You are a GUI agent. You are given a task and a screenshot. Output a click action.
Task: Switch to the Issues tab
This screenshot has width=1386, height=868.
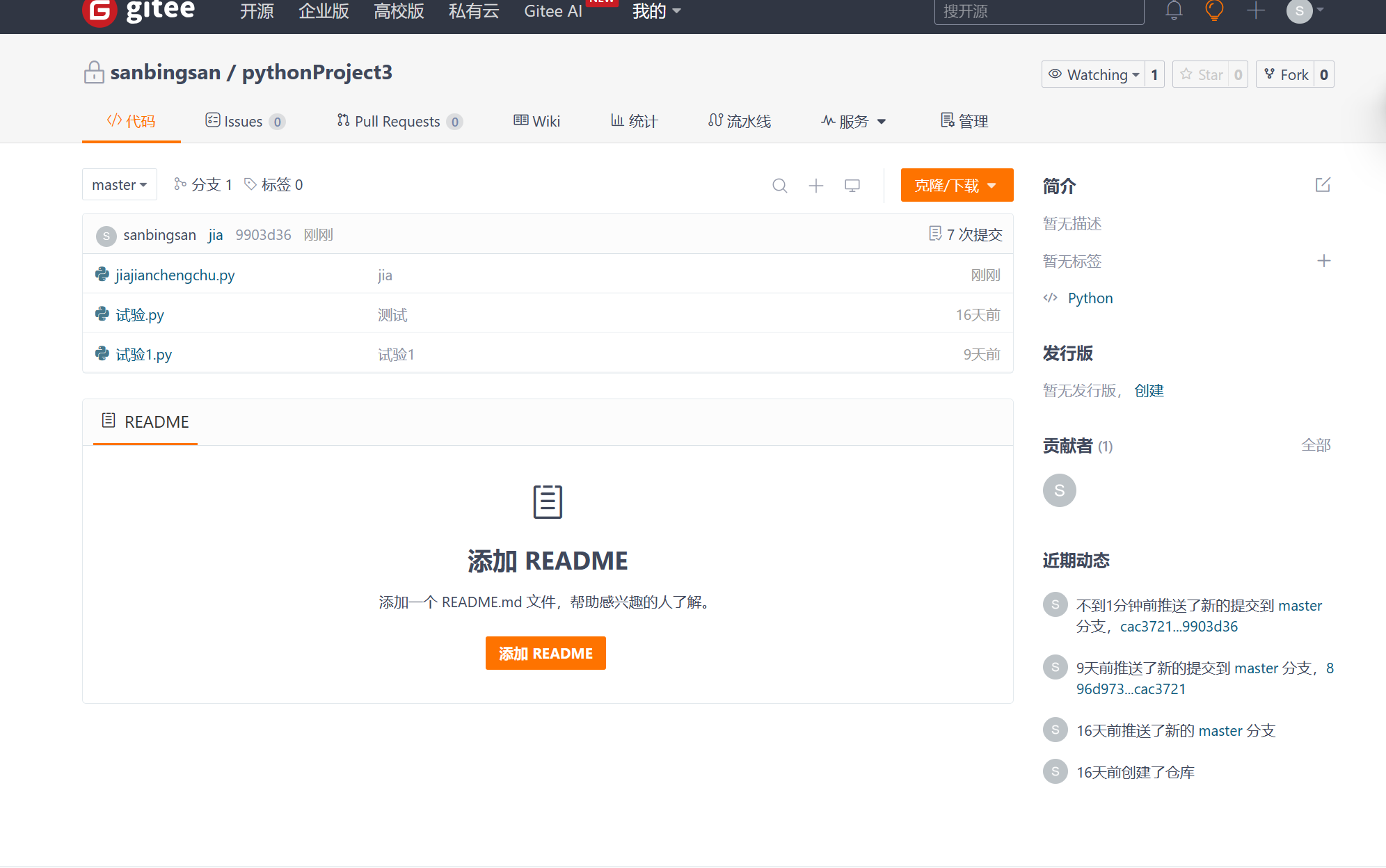click(244, 122)
